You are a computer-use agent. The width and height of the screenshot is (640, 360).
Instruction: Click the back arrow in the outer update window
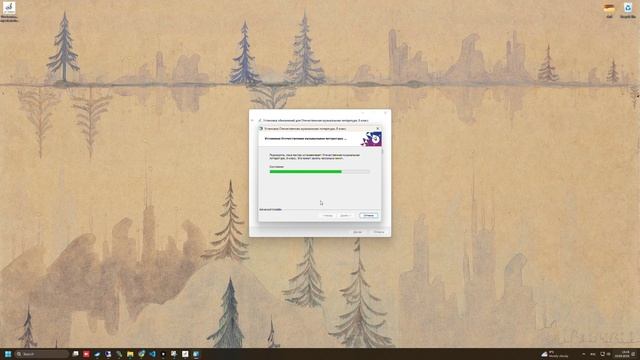point(252,120)
